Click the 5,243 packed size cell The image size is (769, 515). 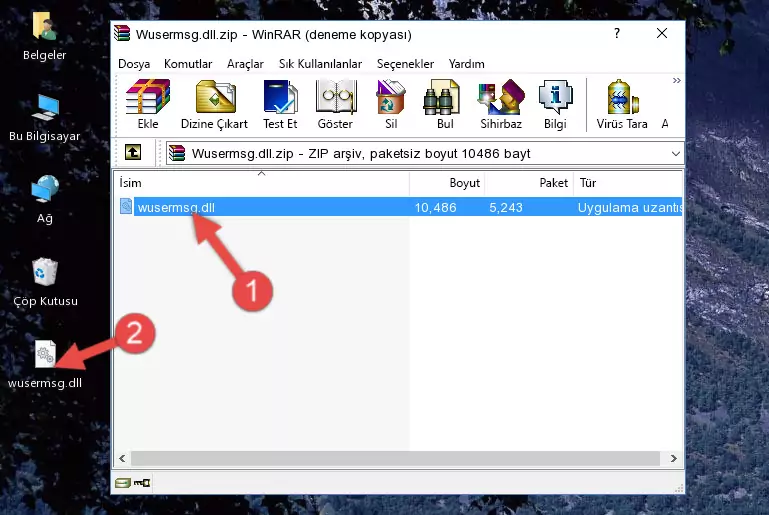[506, 207]
